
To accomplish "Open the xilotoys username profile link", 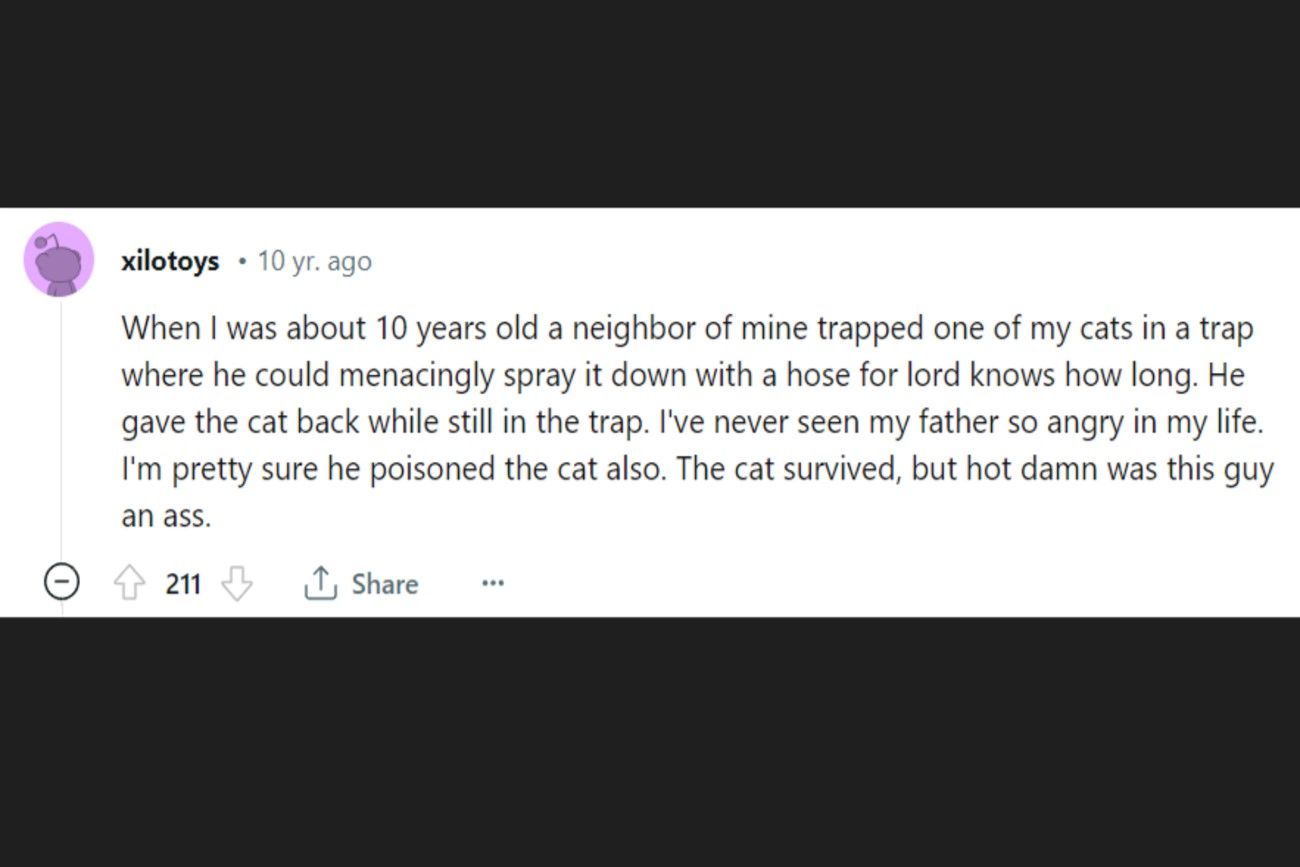I will (170, 261).
